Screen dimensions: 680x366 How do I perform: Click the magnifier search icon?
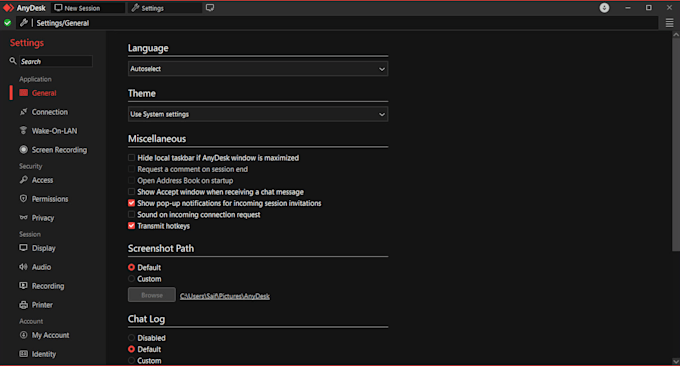[x=13, y=61]
